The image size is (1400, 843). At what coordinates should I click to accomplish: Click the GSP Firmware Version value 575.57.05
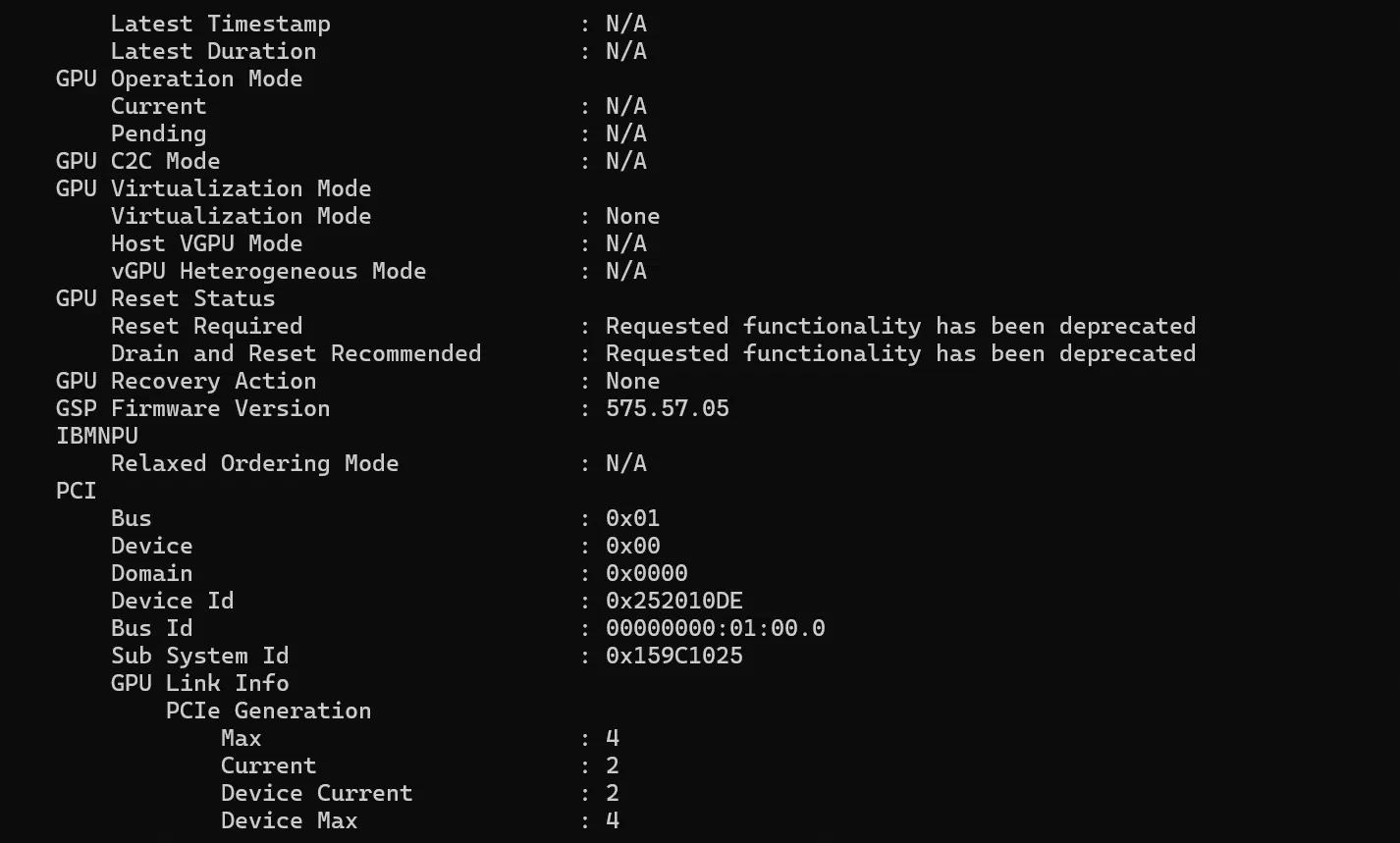668,408
